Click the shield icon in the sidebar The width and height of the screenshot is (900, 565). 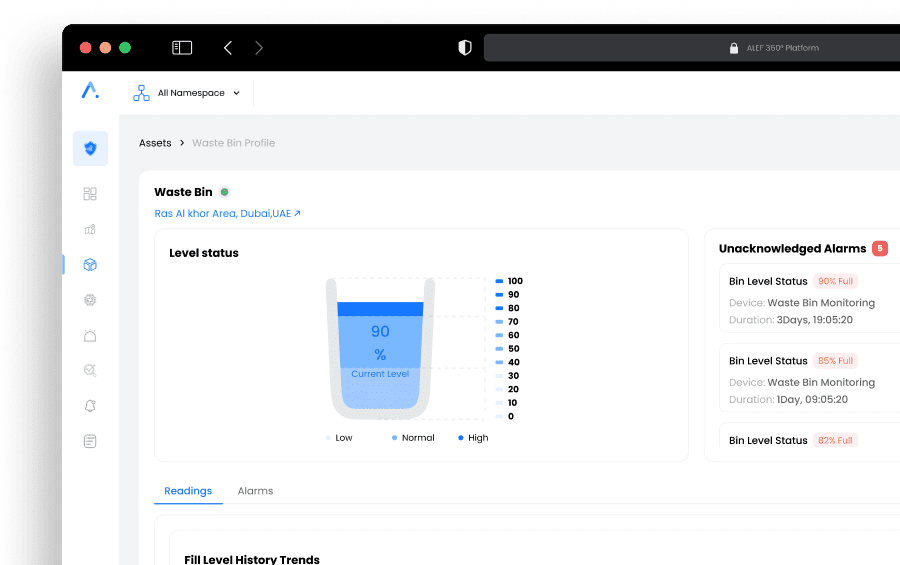click(90, 149)
